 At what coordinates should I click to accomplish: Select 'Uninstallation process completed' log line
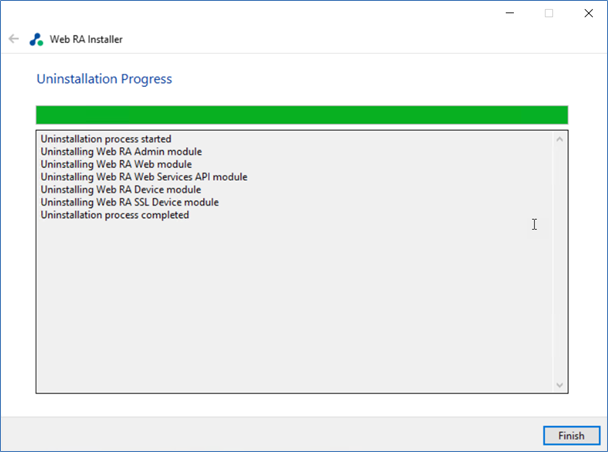(115, 215)
